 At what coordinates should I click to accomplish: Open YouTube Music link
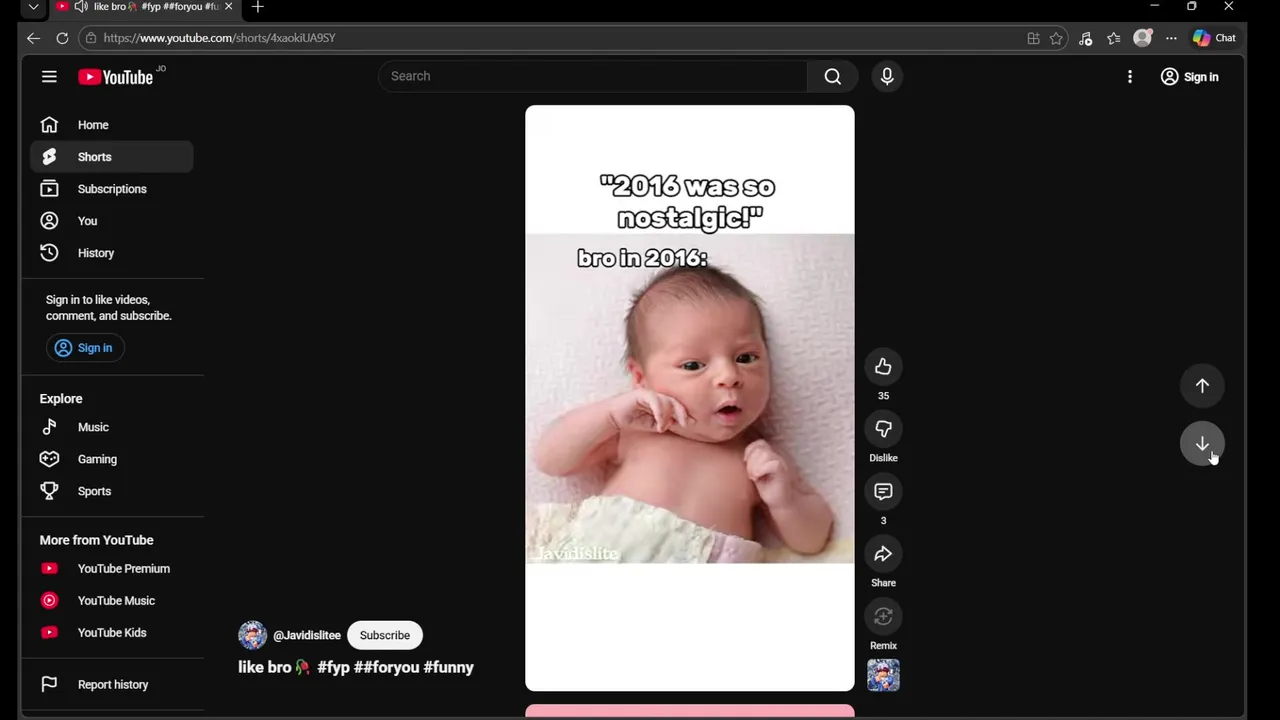tap(111, 601)
